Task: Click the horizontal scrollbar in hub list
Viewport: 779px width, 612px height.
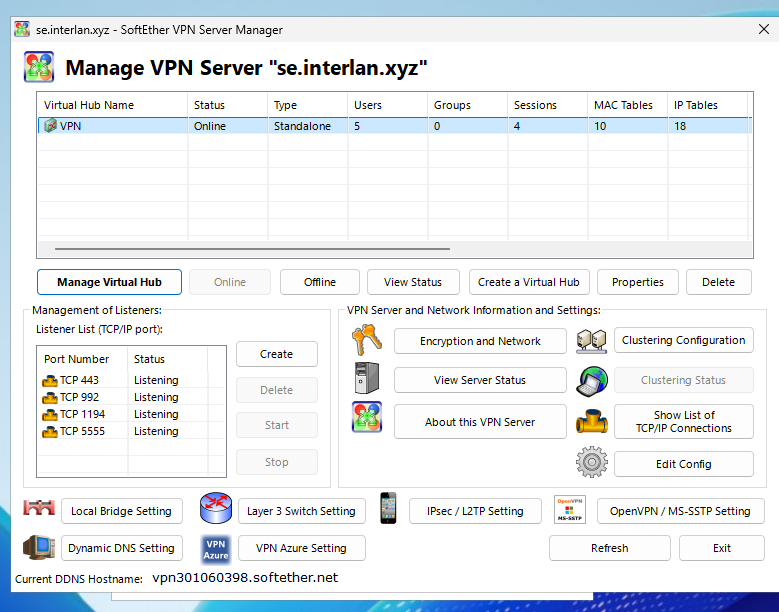Action: pyautogui.click(x=252, y=249)
